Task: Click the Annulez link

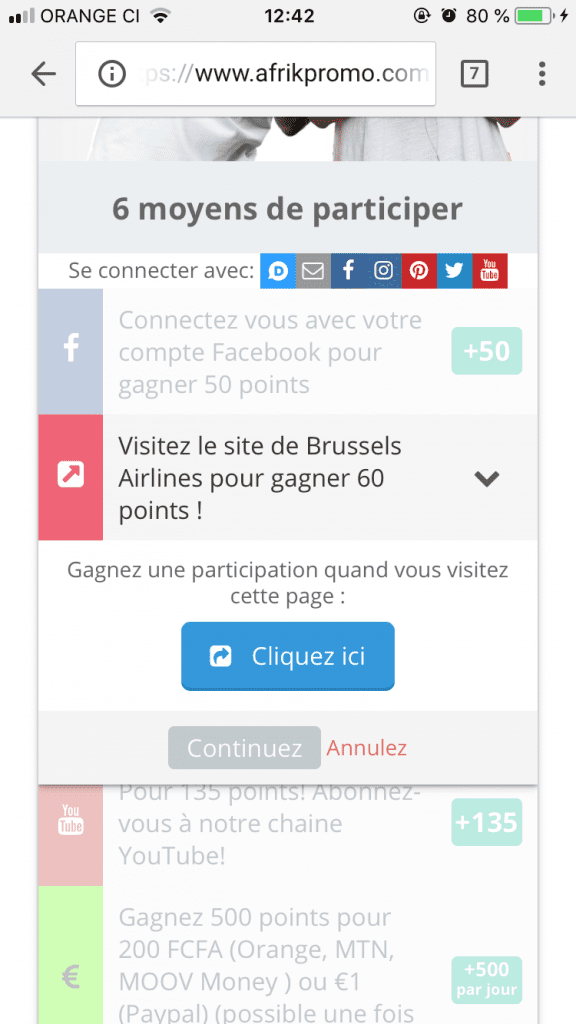Action: pyautogui.click(x=366, y=746)
